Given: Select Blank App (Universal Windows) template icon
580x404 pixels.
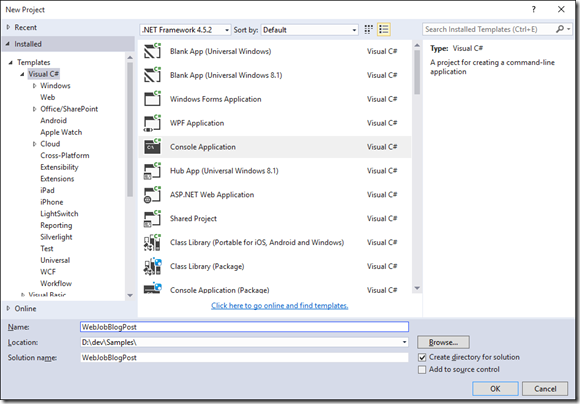Looking at the screenshot, I should click(x=152, y=51).
